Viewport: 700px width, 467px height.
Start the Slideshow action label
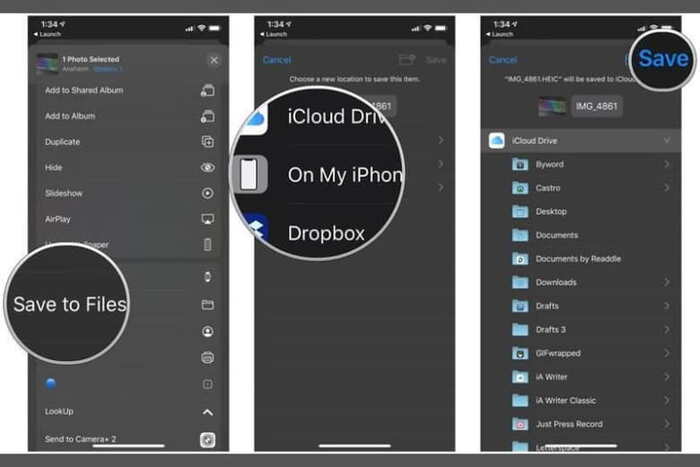tap(64, 193)
